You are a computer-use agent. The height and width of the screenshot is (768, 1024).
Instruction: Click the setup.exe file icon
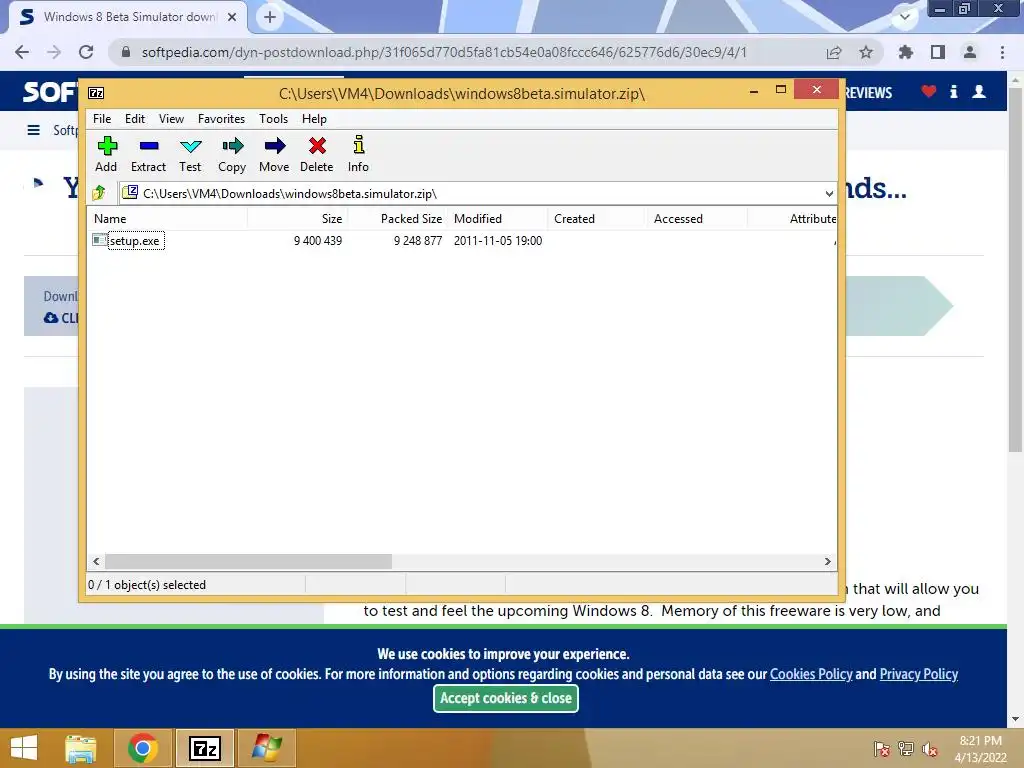[x=99, y=240]
